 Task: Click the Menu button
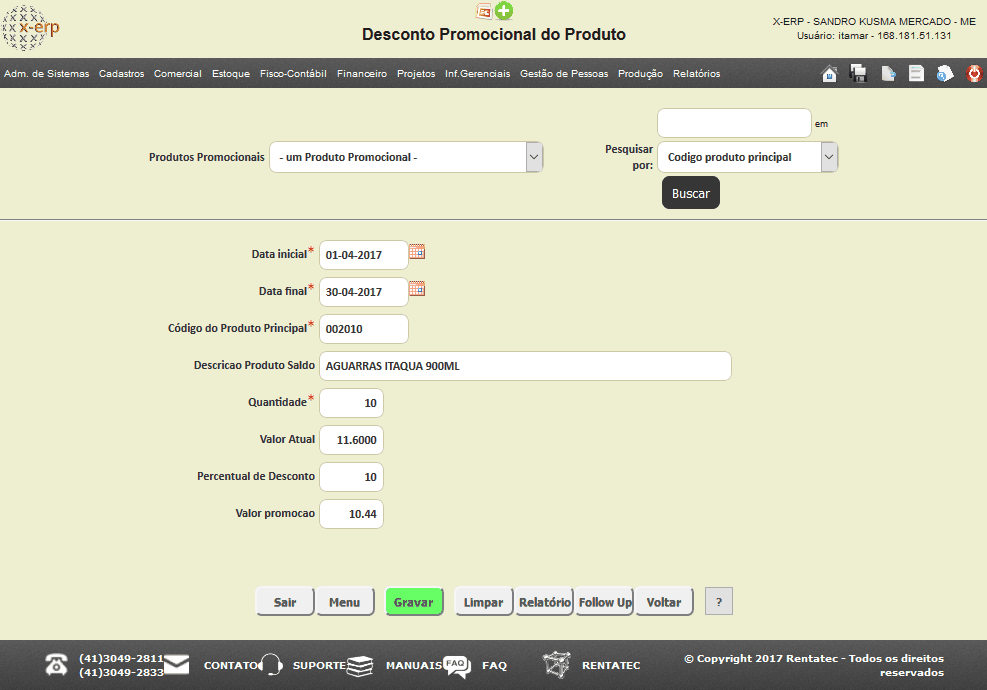[x=344, y=602]
